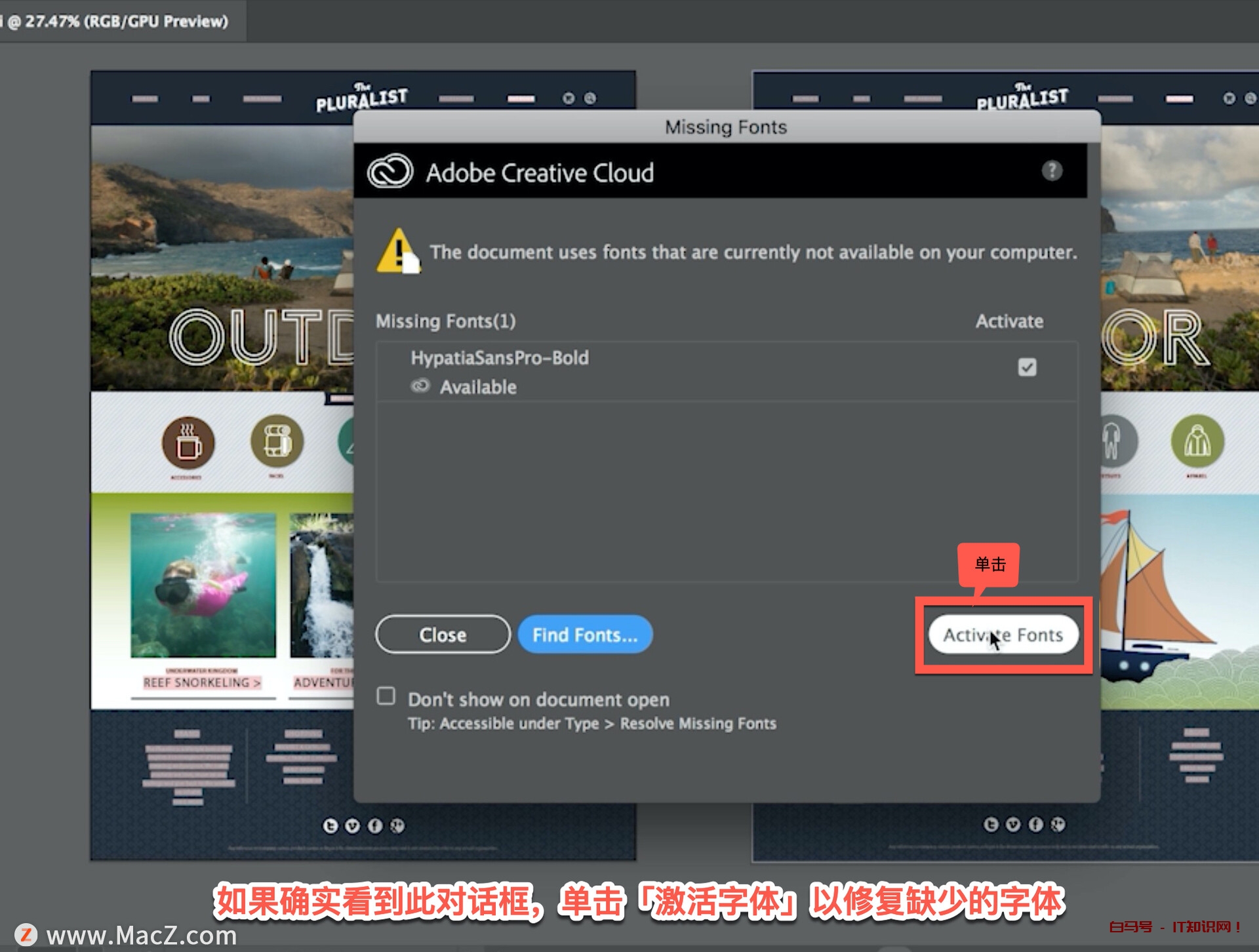Click the Find Fonts... button
The height and width of the screenshot is (952, 1259).
[x=585, y=635]
